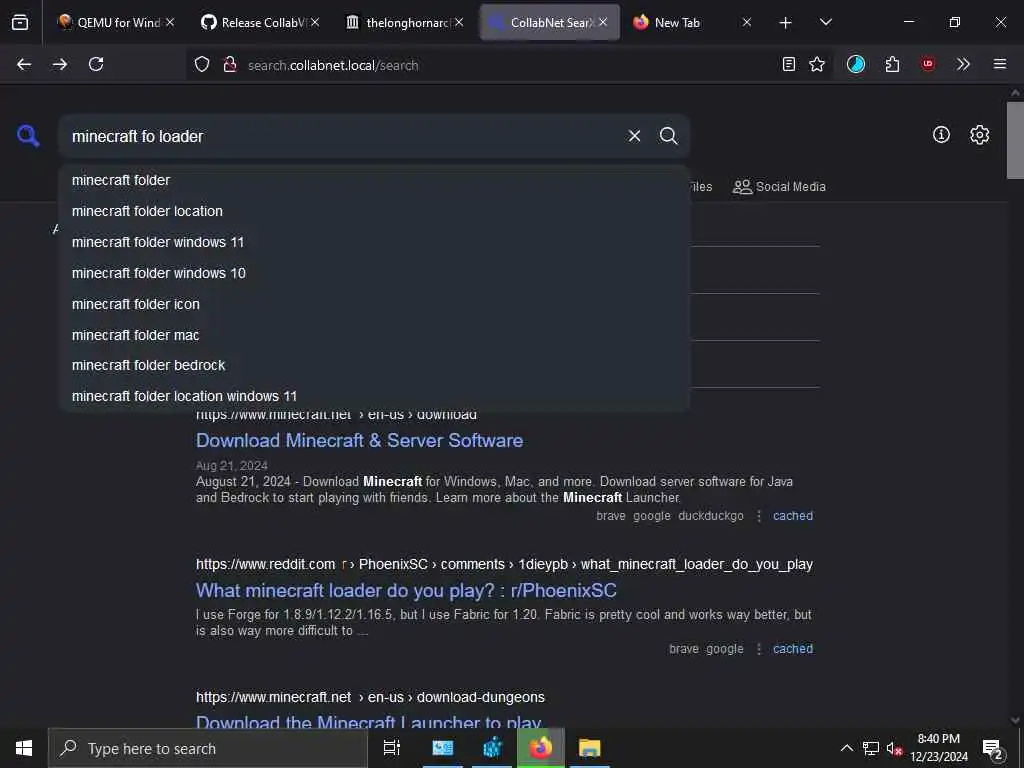Open the notification center icon
1024x768 pixels.
[993, 750]
